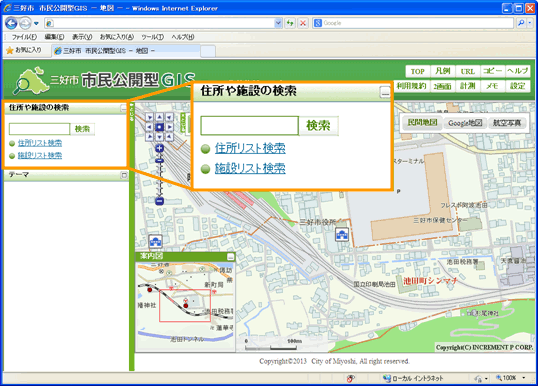Pan the map west with the left arrow

[x=149, y=127]
